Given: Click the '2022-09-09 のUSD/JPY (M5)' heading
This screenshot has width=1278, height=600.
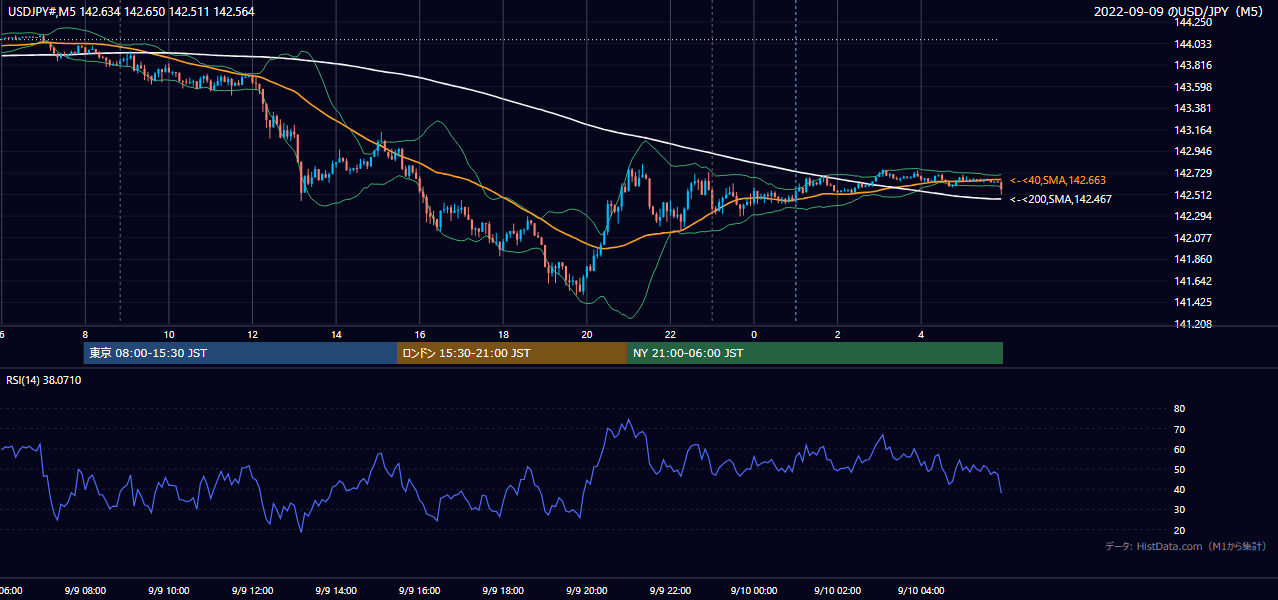Looking at the screenshot, I should coord(1180,11).
